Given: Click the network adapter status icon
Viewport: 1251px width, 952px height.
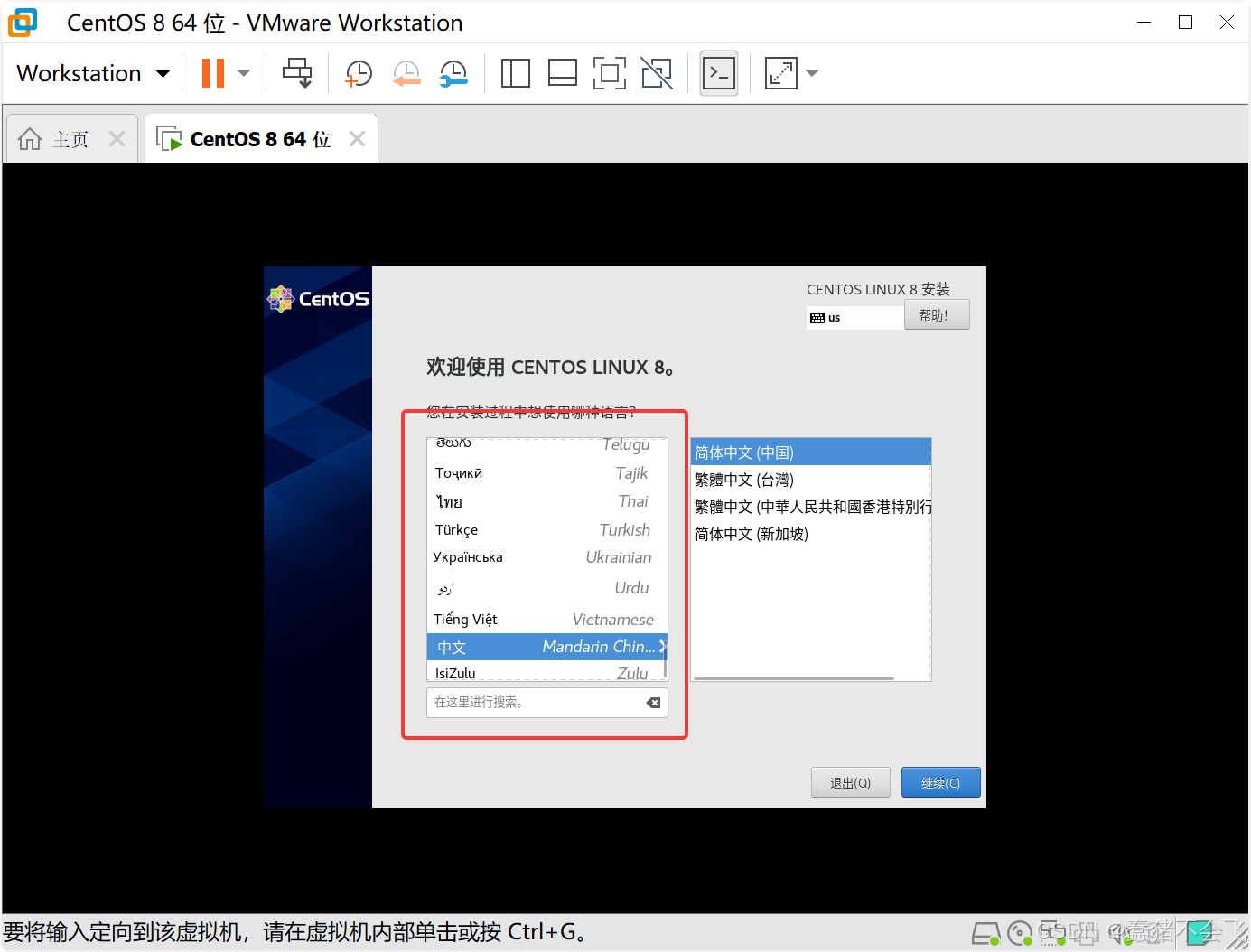Looking at the screenshot, I should pos(1052,933).
